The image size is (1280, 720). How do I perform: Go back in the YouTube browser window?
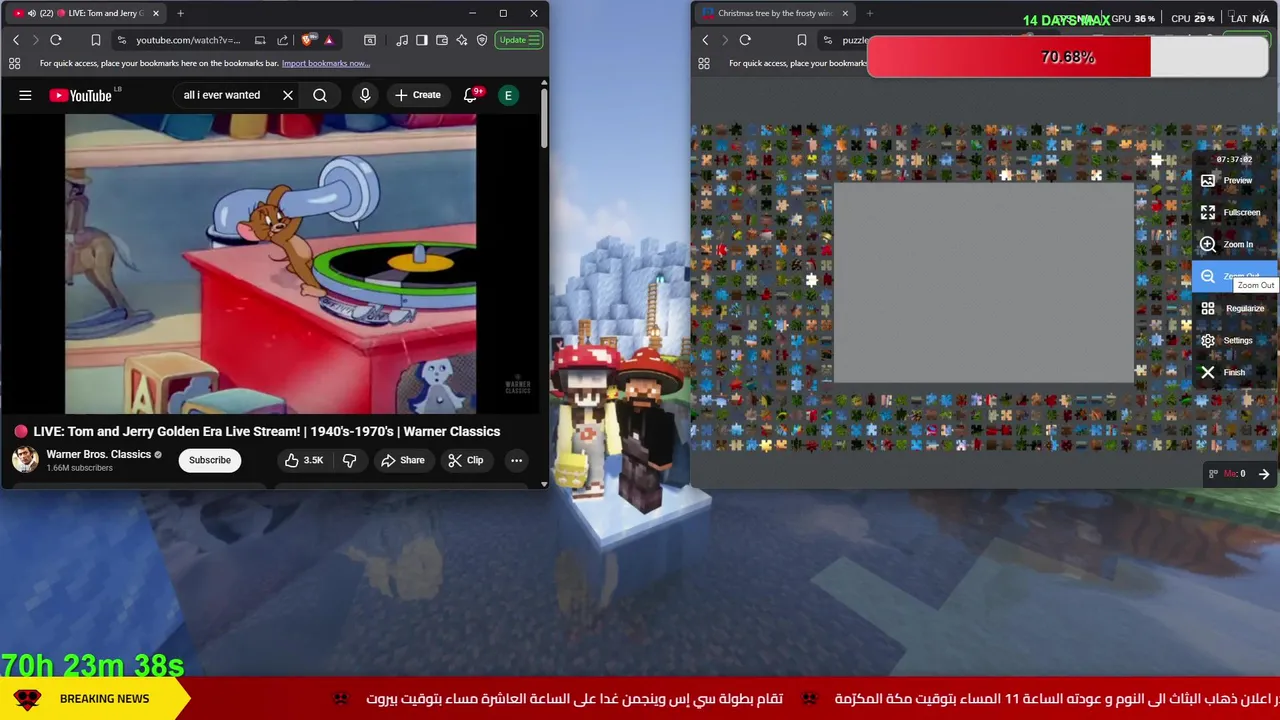click(x=16, y=40)
